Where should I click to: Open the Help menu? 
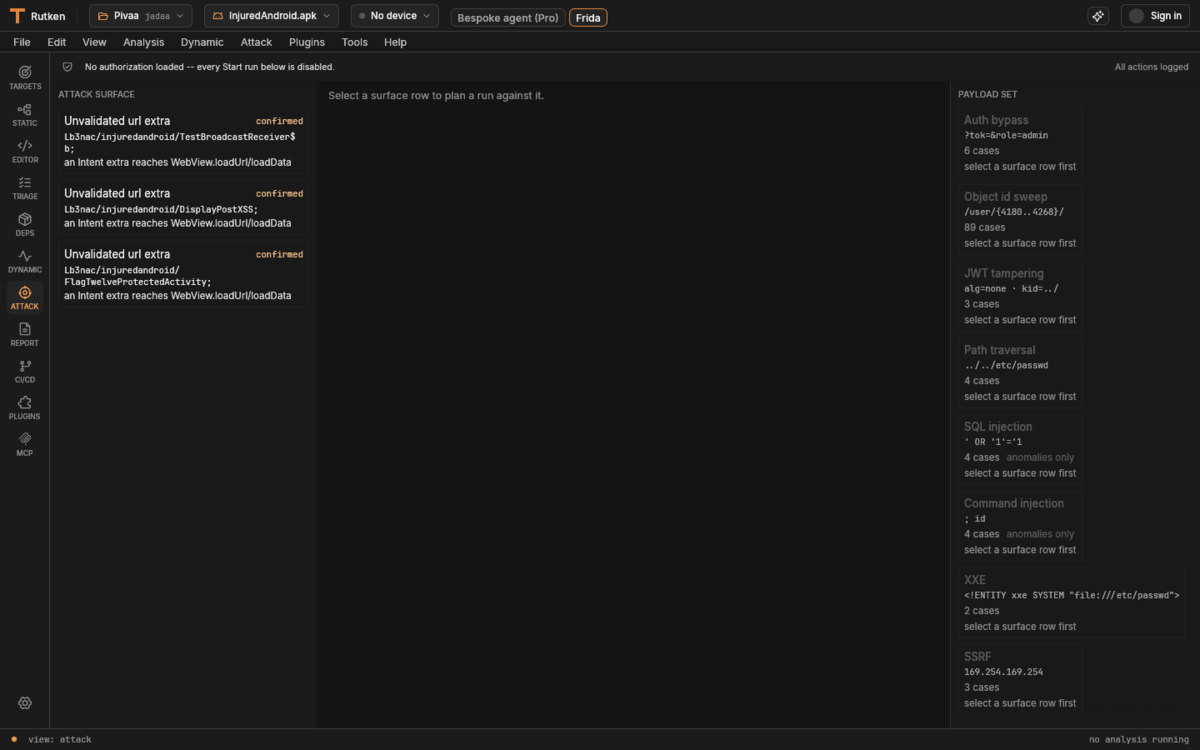tap(395, 42)
